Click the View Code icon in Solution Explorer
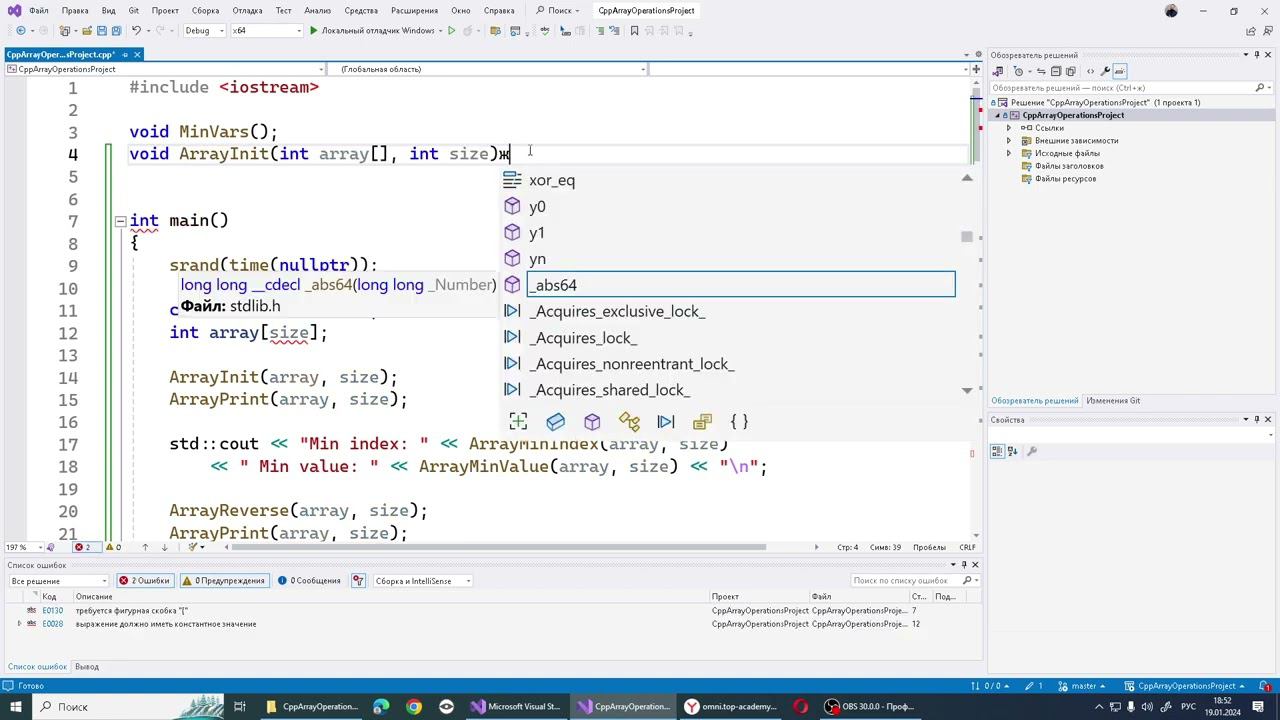The height and width of the screenshot is (720, 1280). (x=1090, y=71)
